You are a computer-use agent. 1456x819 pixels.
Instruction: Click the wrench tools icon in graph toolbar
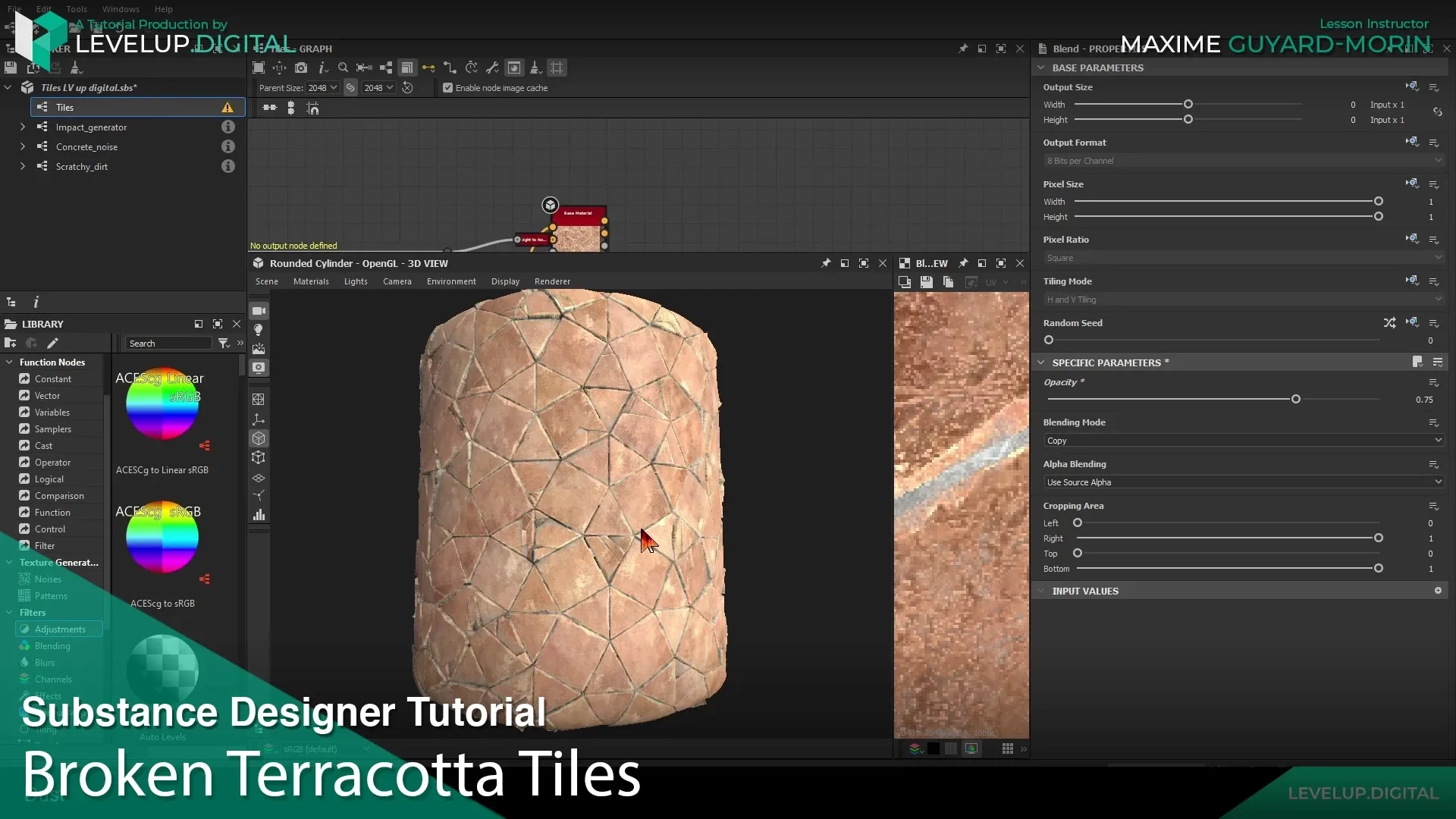492,67
